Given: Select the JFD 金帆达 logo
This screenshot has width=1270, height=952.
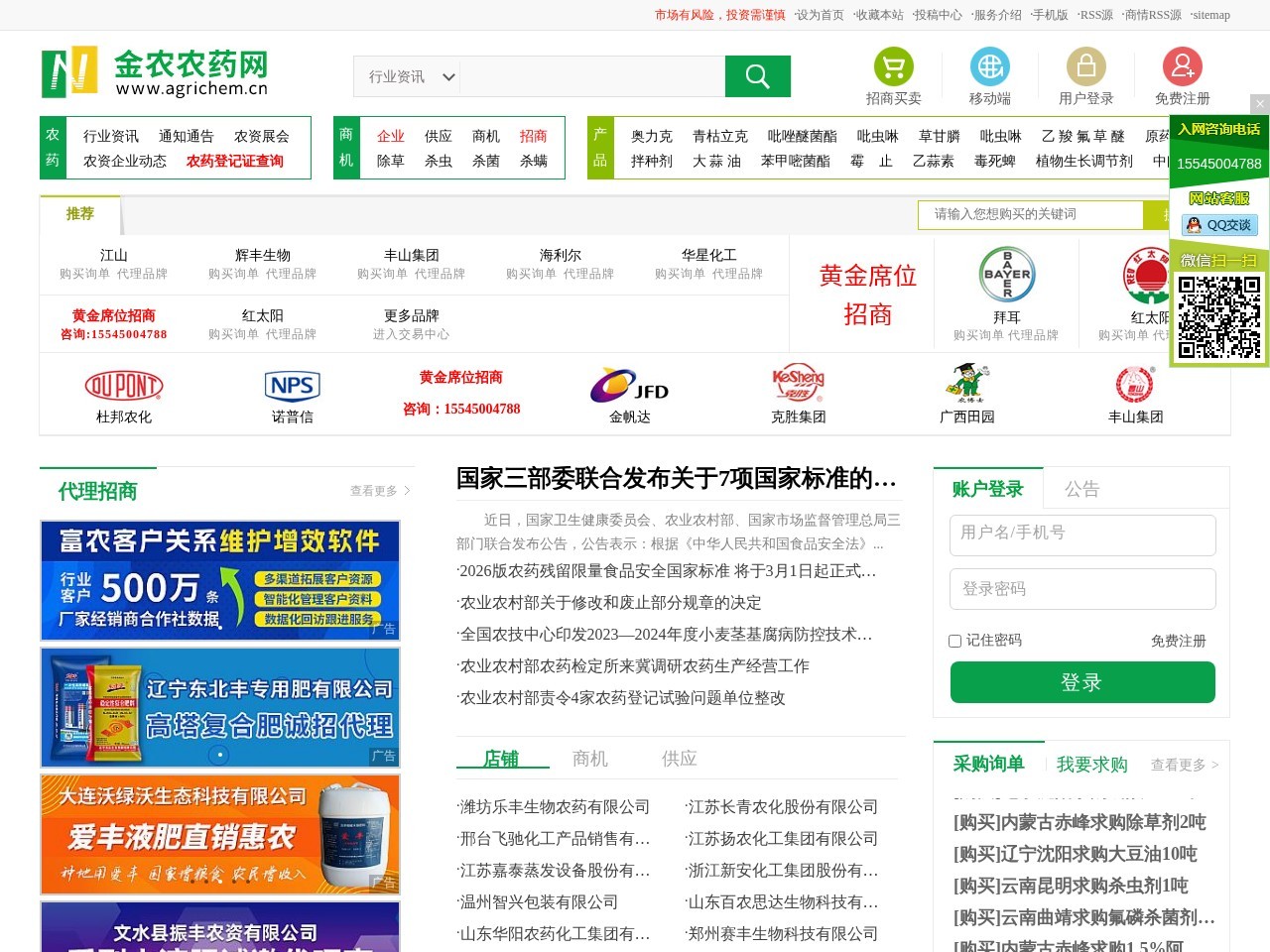Looking at the screenshot, I should [629, 386].
